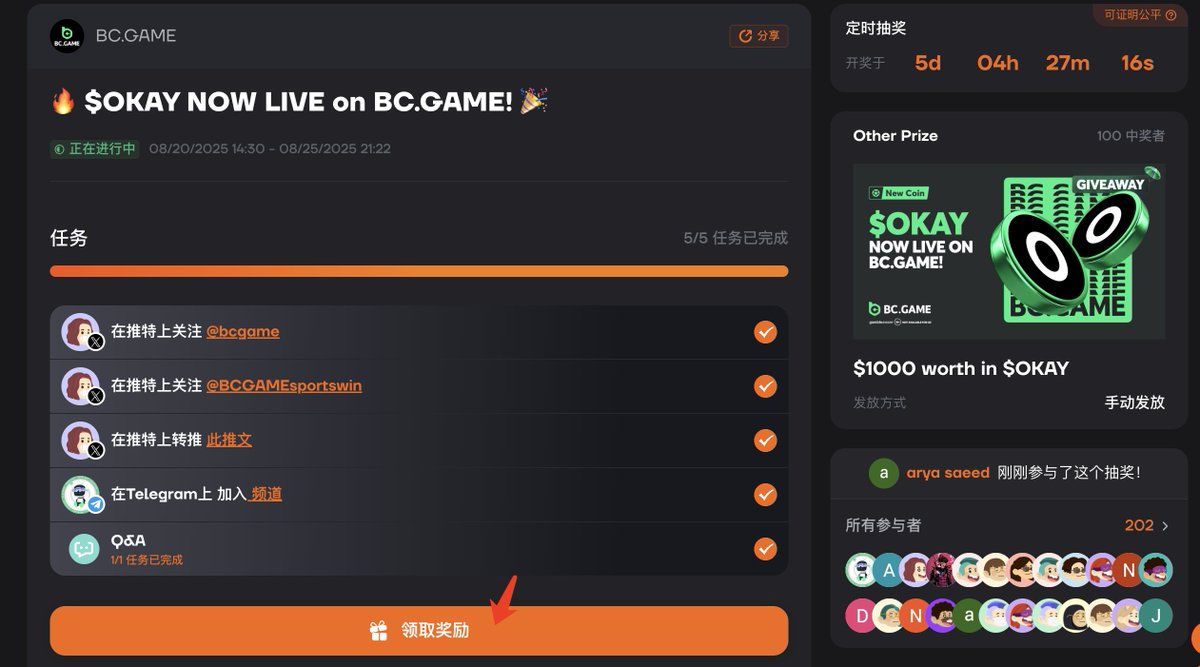This screenshot has height=667, width=1200.
Task: Click the provably fair help question icon
Action: [1171, 15]
